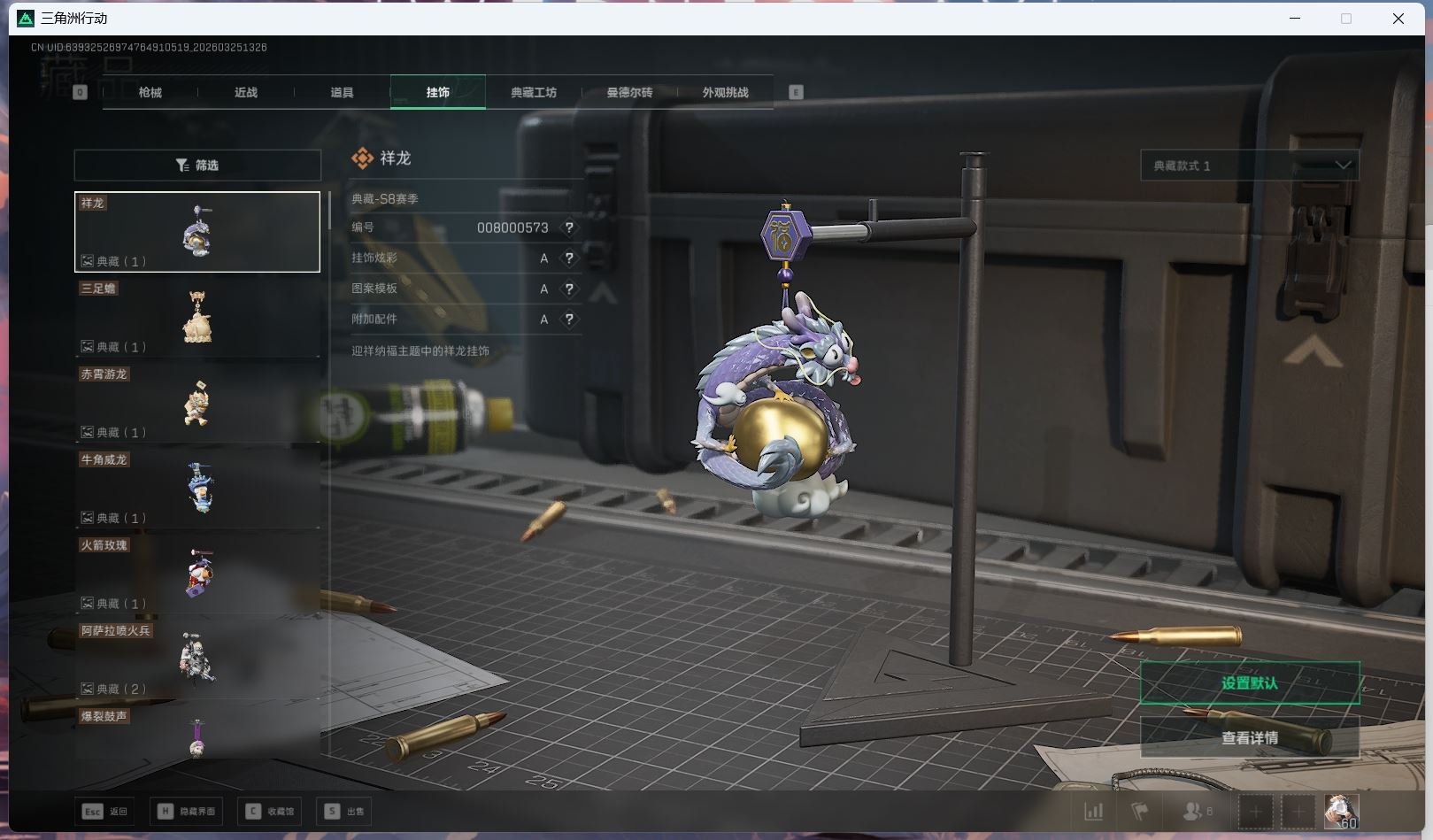The image size is (1433, 840).
Task: Click the help icon beside 挂饰炫彩
Action: click(x=569, y=258)
